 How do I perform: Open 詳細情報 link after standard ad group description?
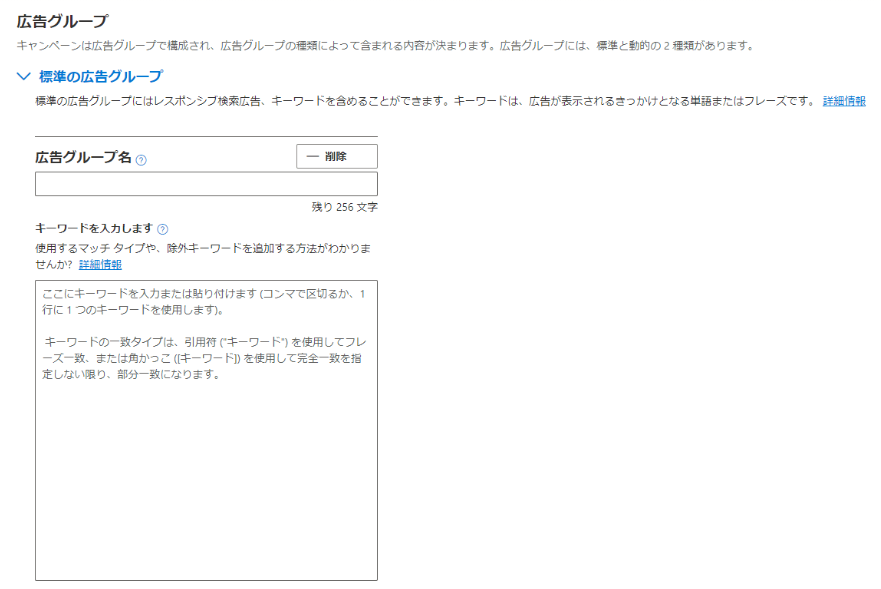click(844, 101)
